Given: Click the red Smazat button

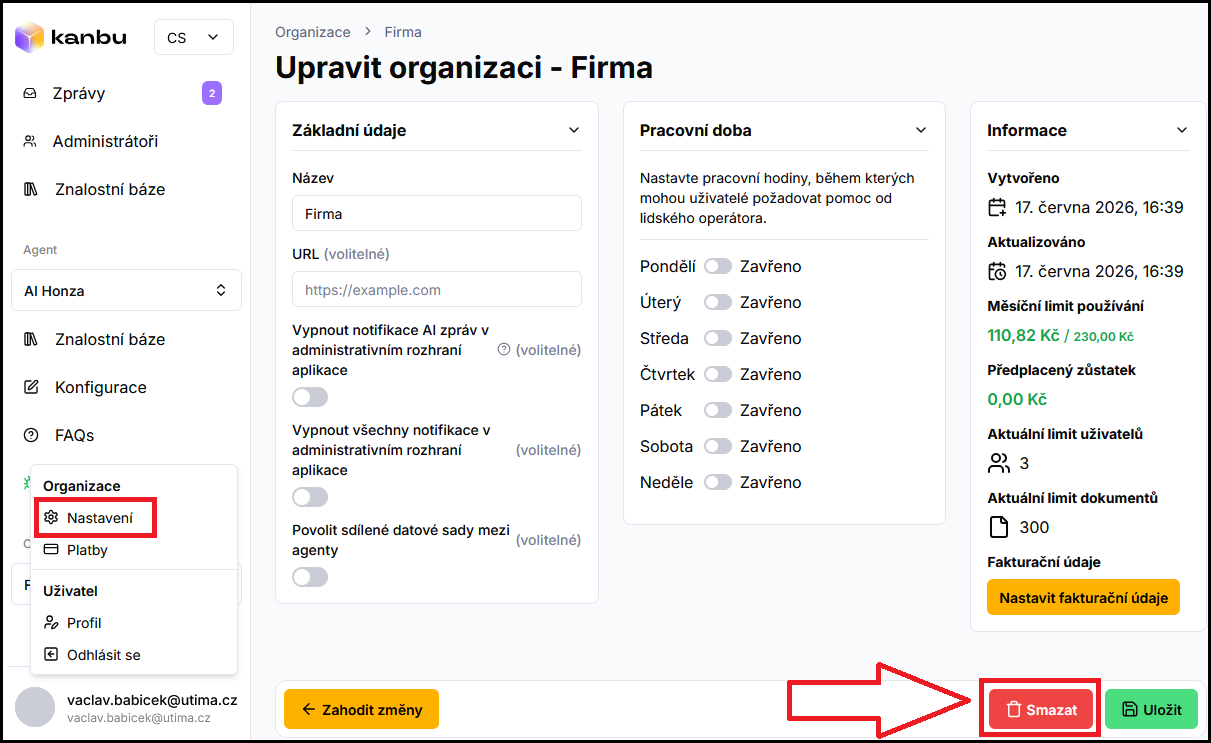Looking at the screenshot, I should pos(1041,710).
